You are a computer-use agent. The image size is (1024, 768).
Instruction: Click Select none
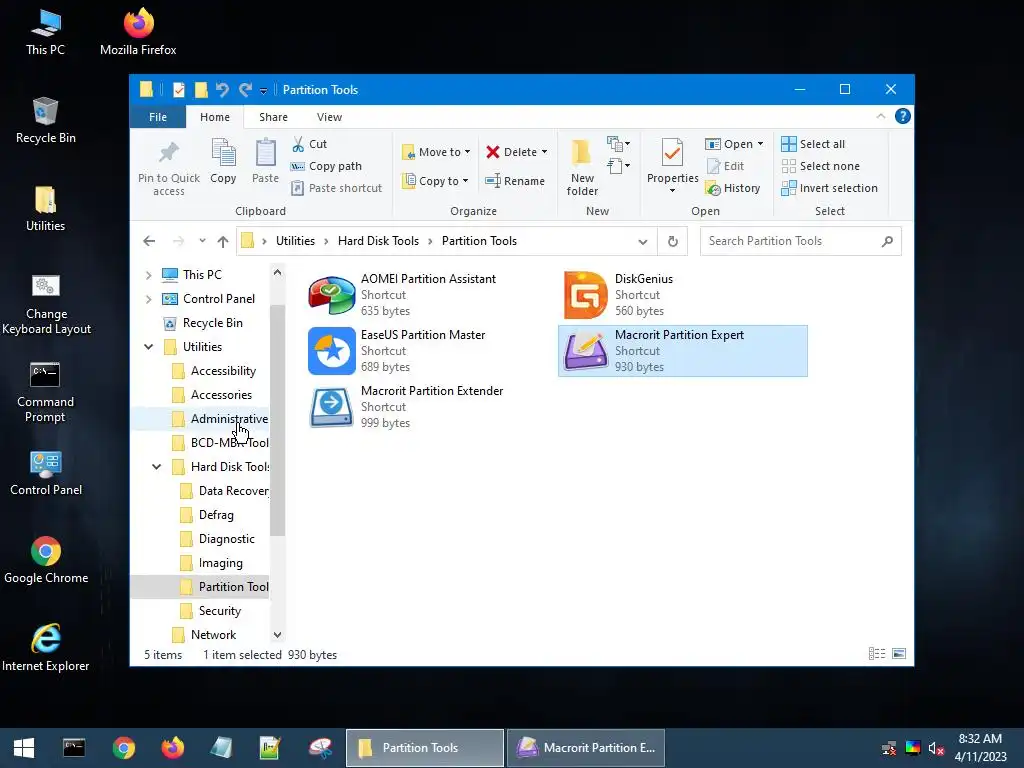(821, 166)
